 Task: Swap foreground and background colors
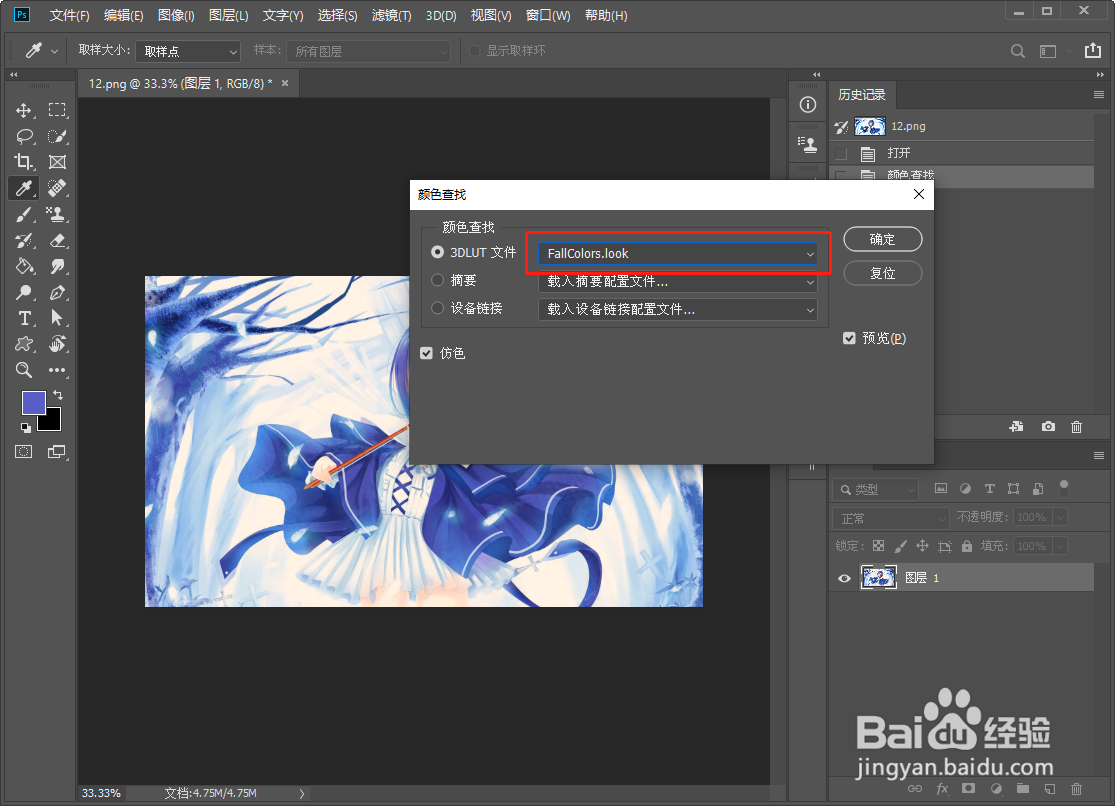click(58, 395)
